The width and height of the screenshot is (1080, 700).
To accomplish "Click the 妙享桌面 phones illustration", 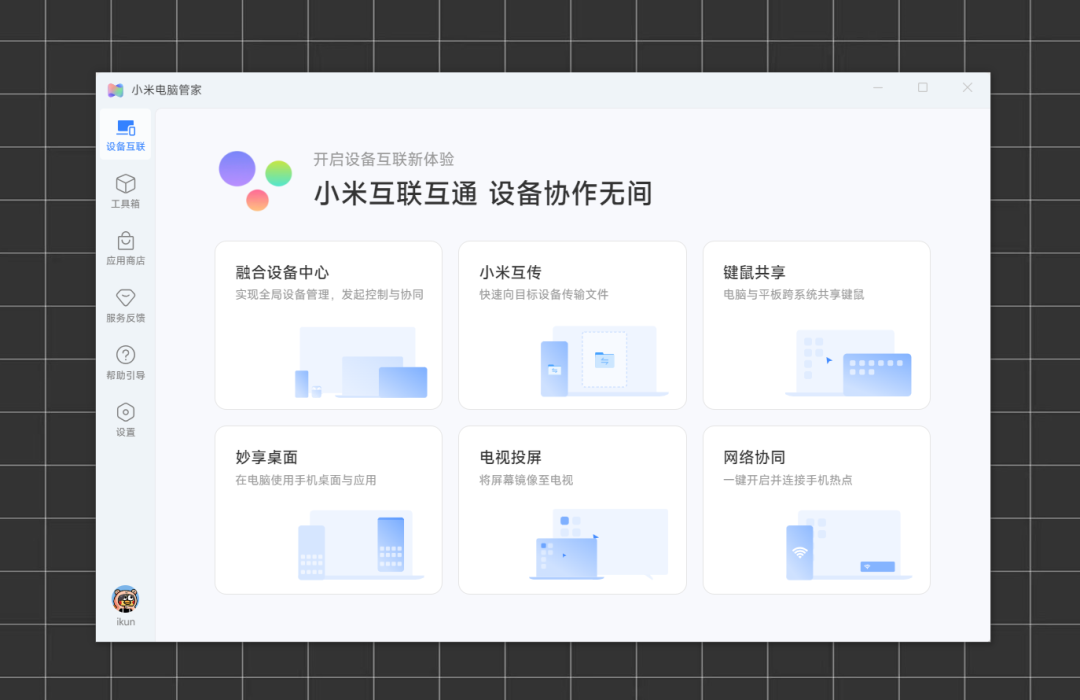I will (x=361, y=546).
